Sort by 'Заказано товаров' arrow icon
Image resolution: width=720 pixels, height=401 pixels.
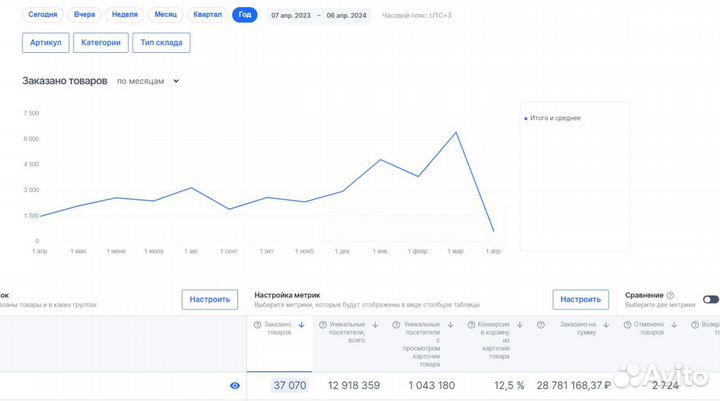pyautogui.click(x=301, y=324)
